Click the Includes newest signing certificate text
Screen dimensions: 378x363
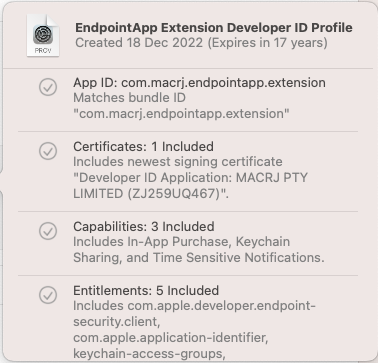[178, 162]
